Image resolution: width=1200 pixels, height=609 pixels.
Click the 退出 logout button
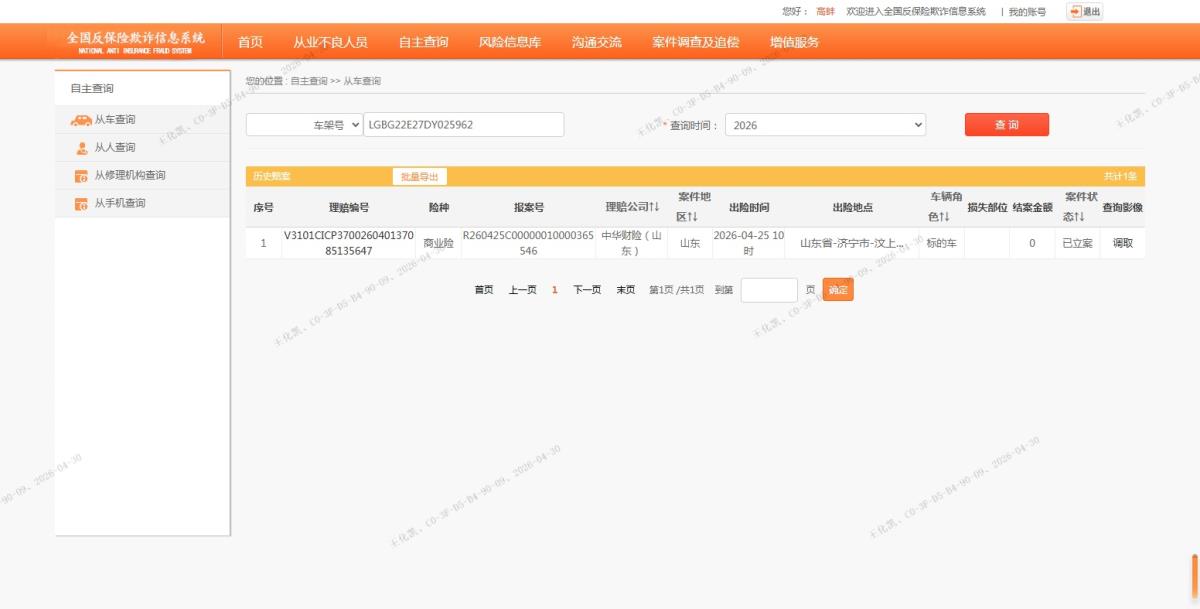pos(1085,11)
